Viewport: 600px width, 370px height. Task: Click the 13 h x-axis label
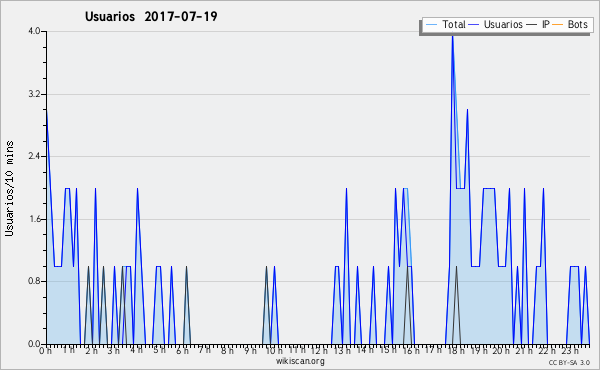pyautogui.click(x=342, y=351)
